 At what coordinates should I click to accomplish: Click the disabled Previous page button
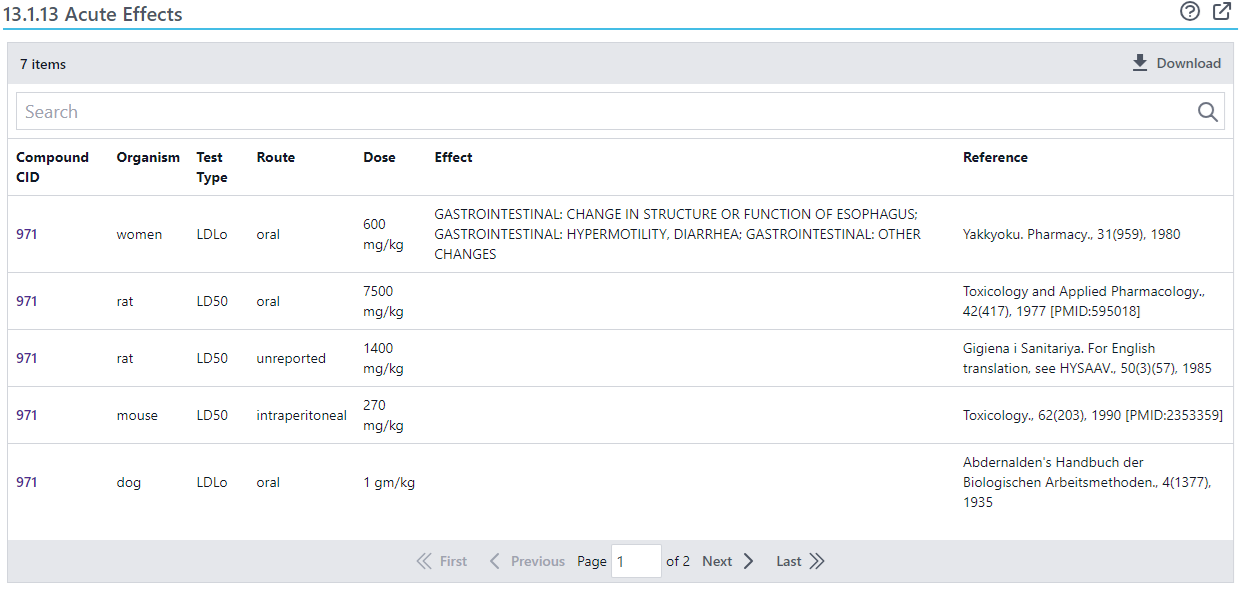(527, 561)
